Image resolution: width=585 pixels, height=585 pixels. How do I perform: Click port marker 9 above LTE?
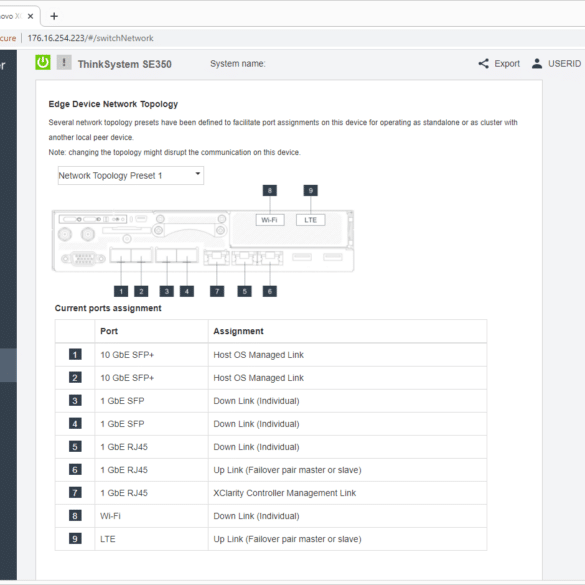310,191
